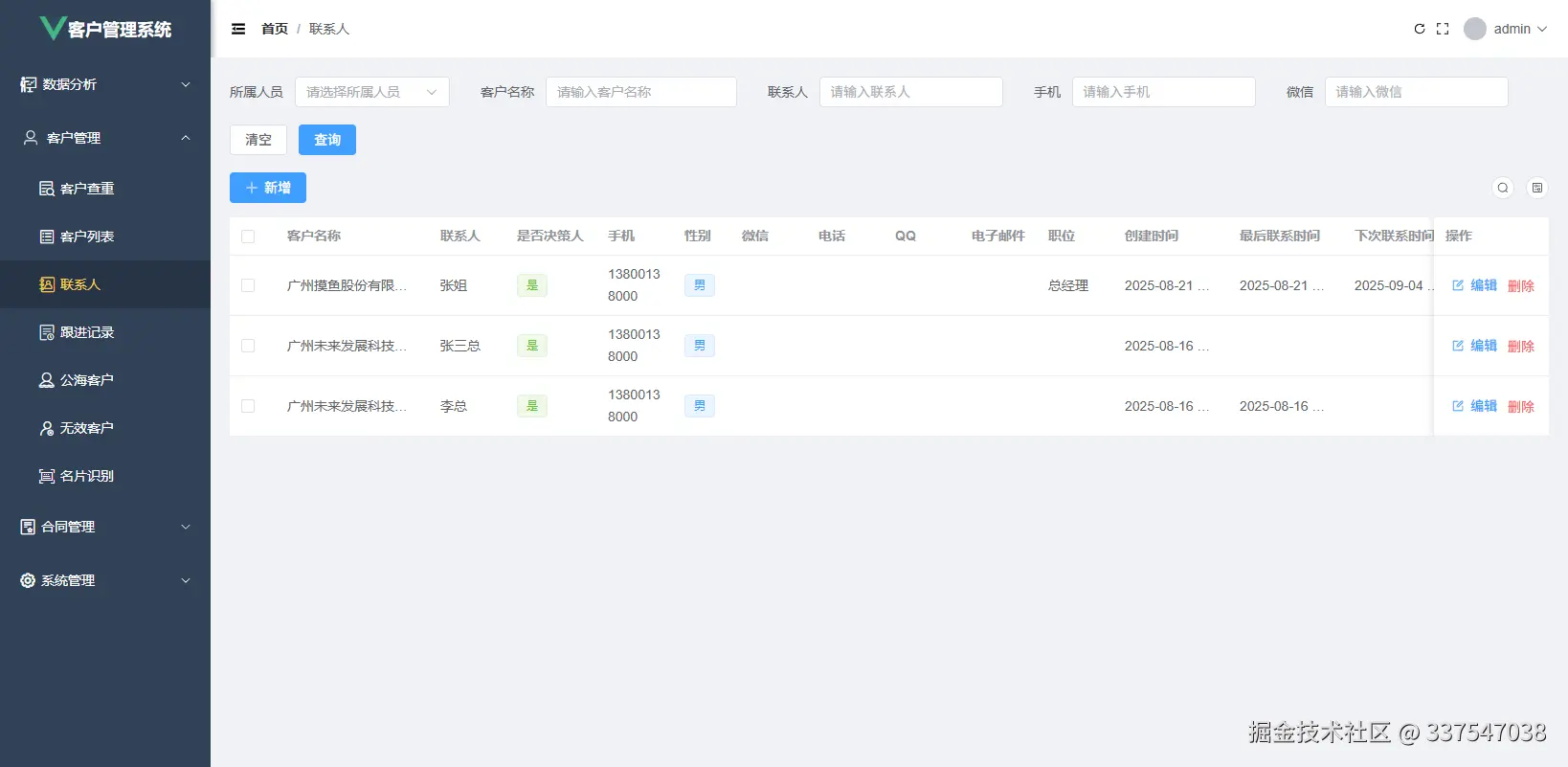Click 新增 to add a contact
The image size is (1568, 767).
point(268,188)
